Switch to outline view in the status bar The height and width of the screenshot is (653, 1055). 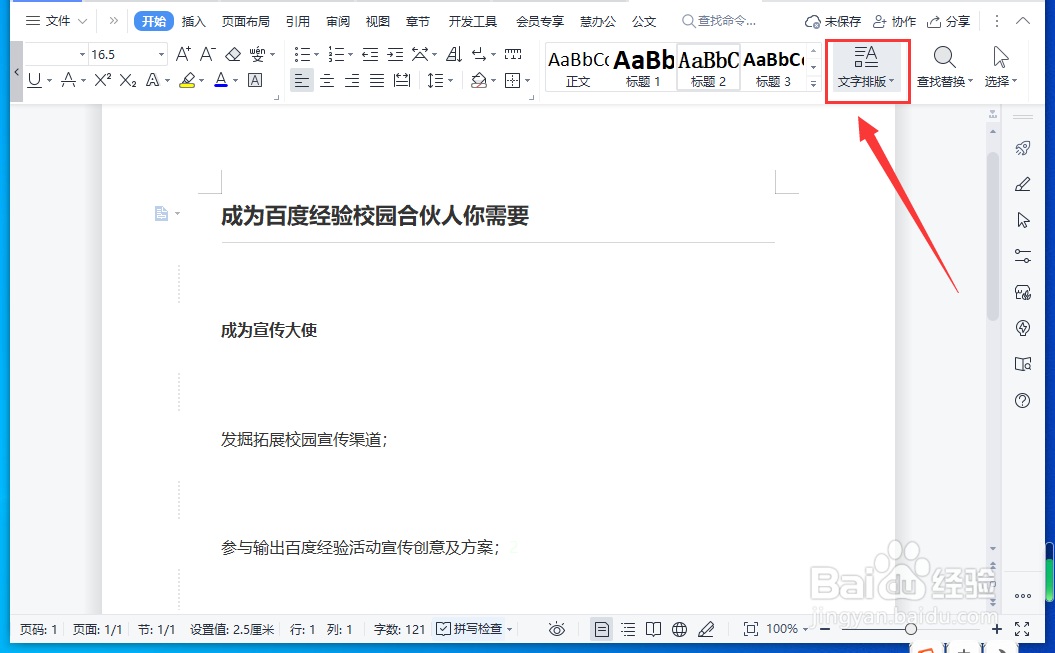(628, 629)
